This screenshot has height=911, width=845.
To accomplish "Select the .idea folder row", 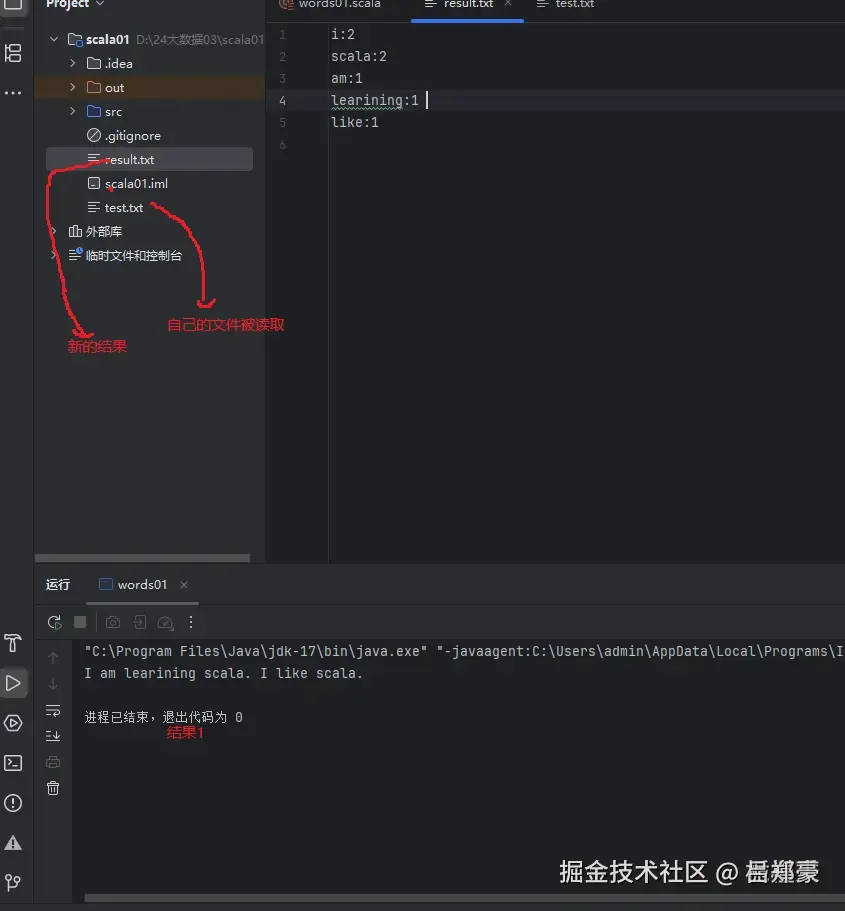I will (149, 63).
